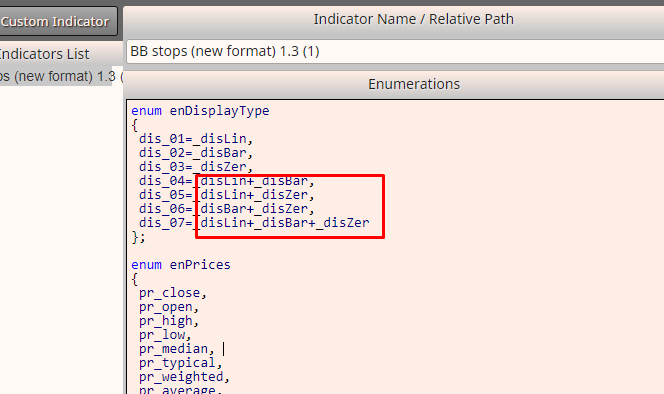Click the 'dis_04=_disLin+_disBar,' line

(227, 181)
